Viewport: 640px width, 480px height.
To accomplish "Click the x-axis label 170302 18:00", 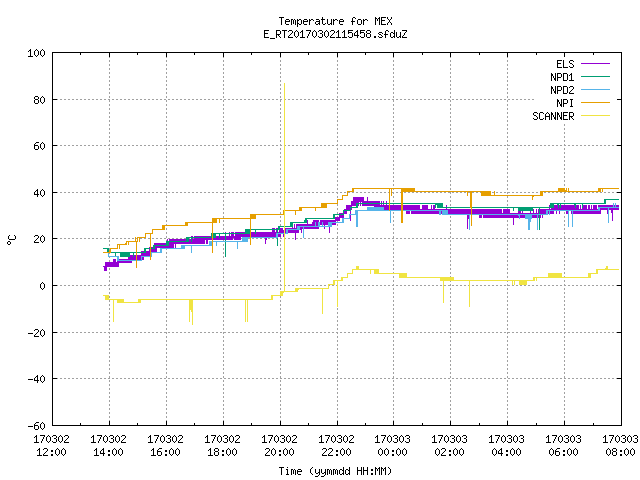I will 222,446.
